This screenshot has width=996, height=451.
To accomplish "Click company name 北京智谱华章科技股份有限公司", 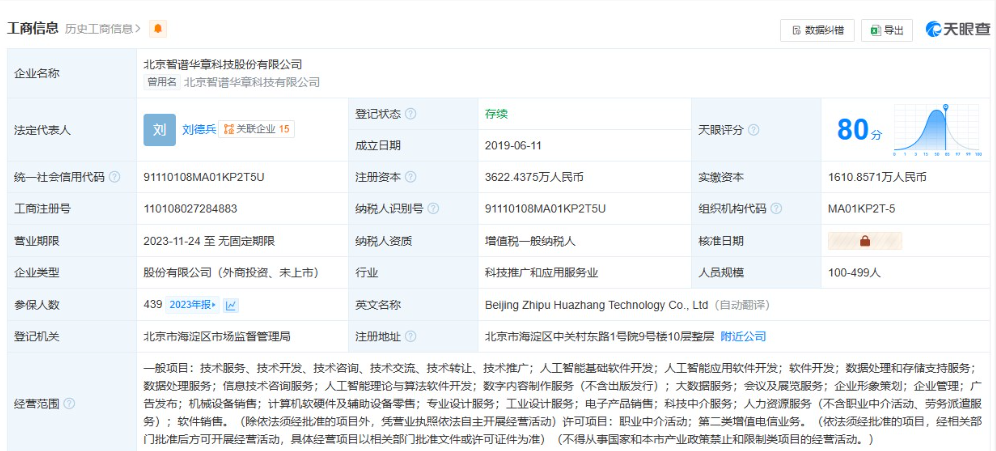I will click(223, 64).
